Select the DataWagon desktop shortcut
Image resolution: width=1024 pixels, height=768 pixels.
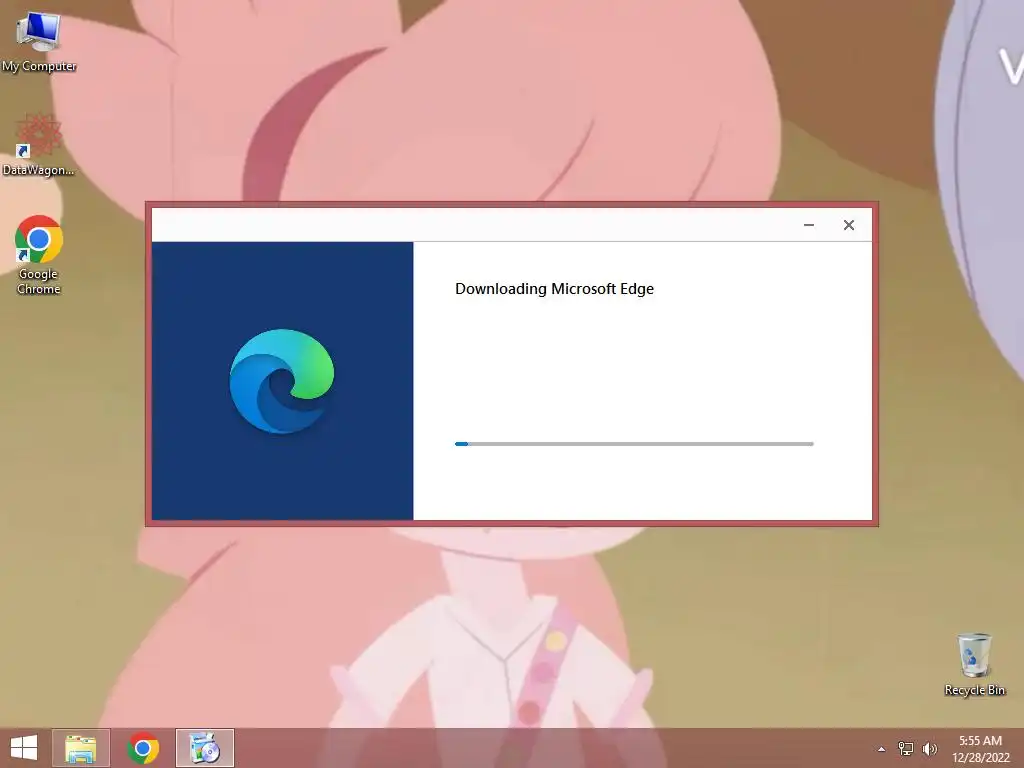coord(38,144)
